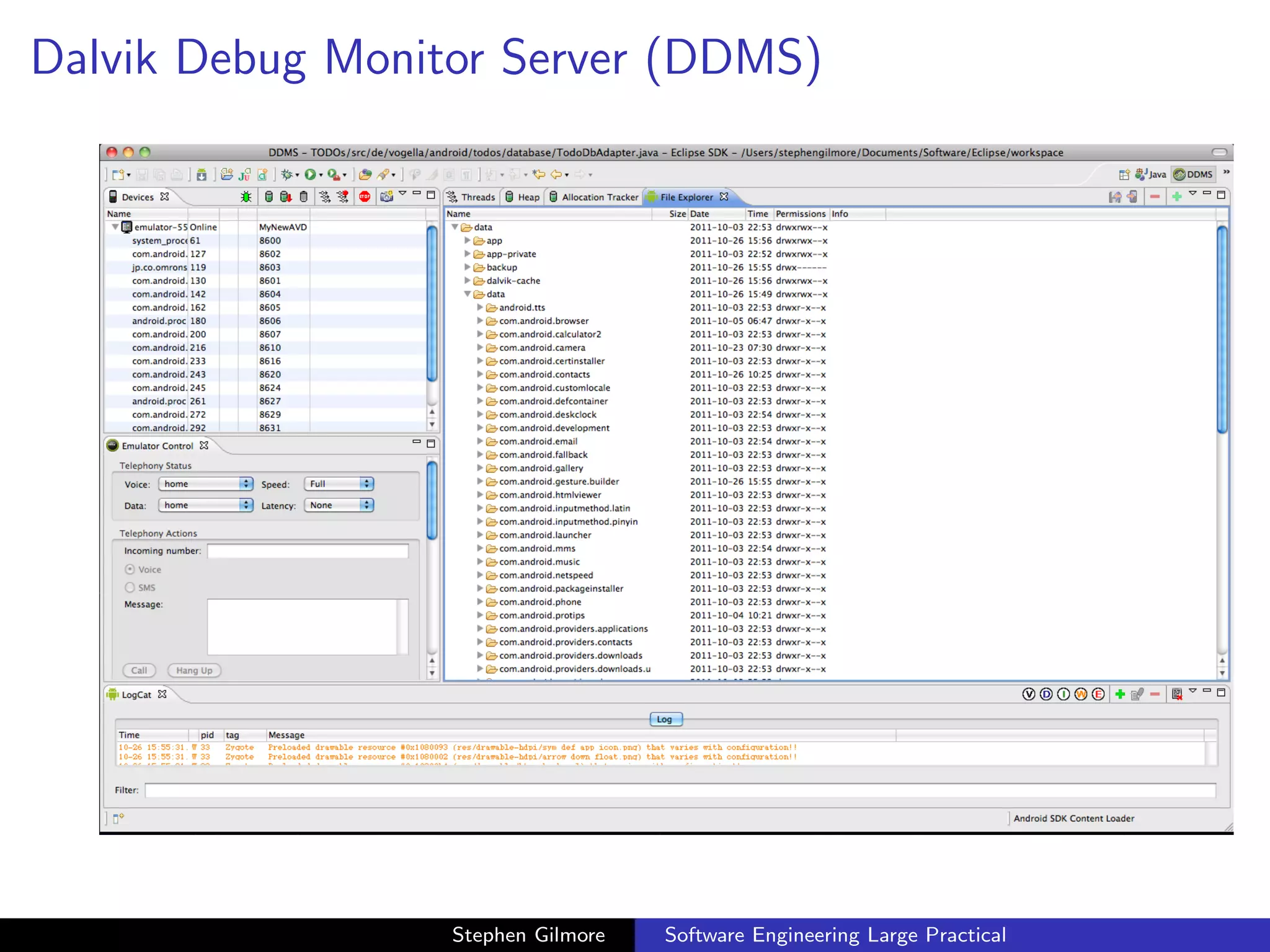The width and height of the screenshot is (1270, 952).
Task: Select the jp.co.omrons process row
Action: pyautogui.click(x=265, y=267)
